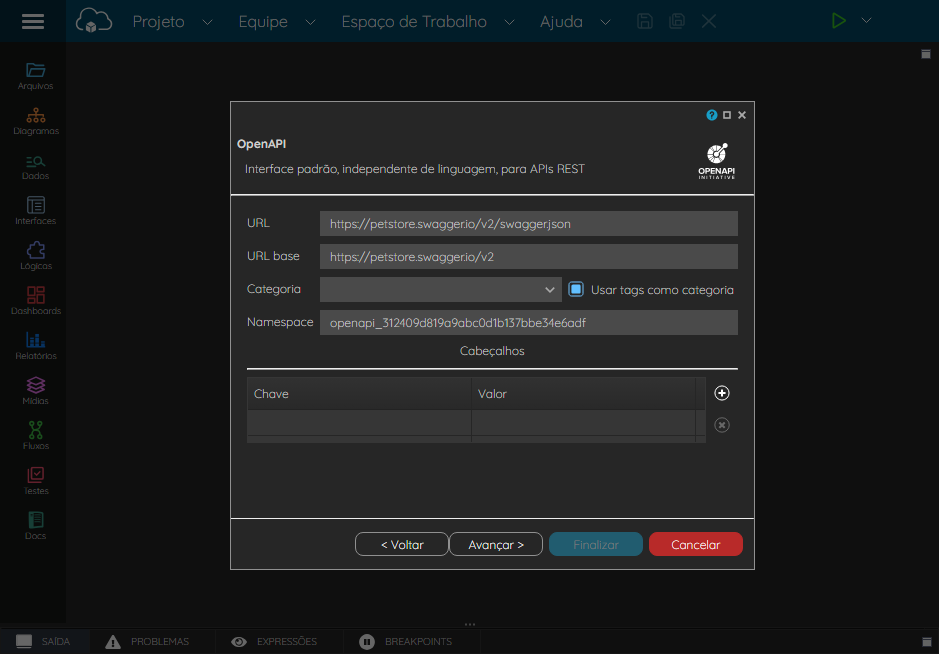Click the red Cancelar button
This screenshot has height=654, width=939.
(x=696, y=544)
